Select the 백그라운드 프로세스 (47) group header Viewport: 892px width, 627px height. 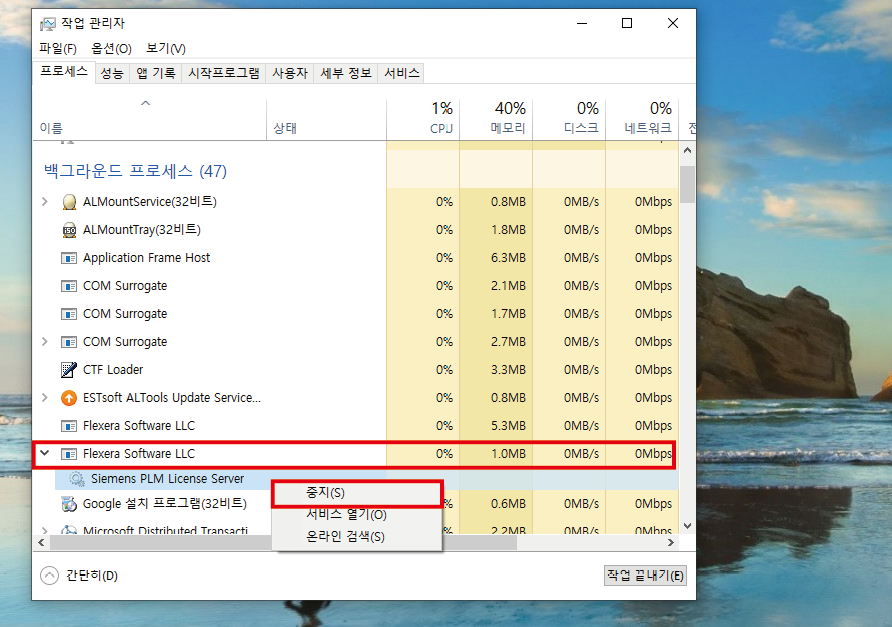pyautogui.click(x=135, y=171)
